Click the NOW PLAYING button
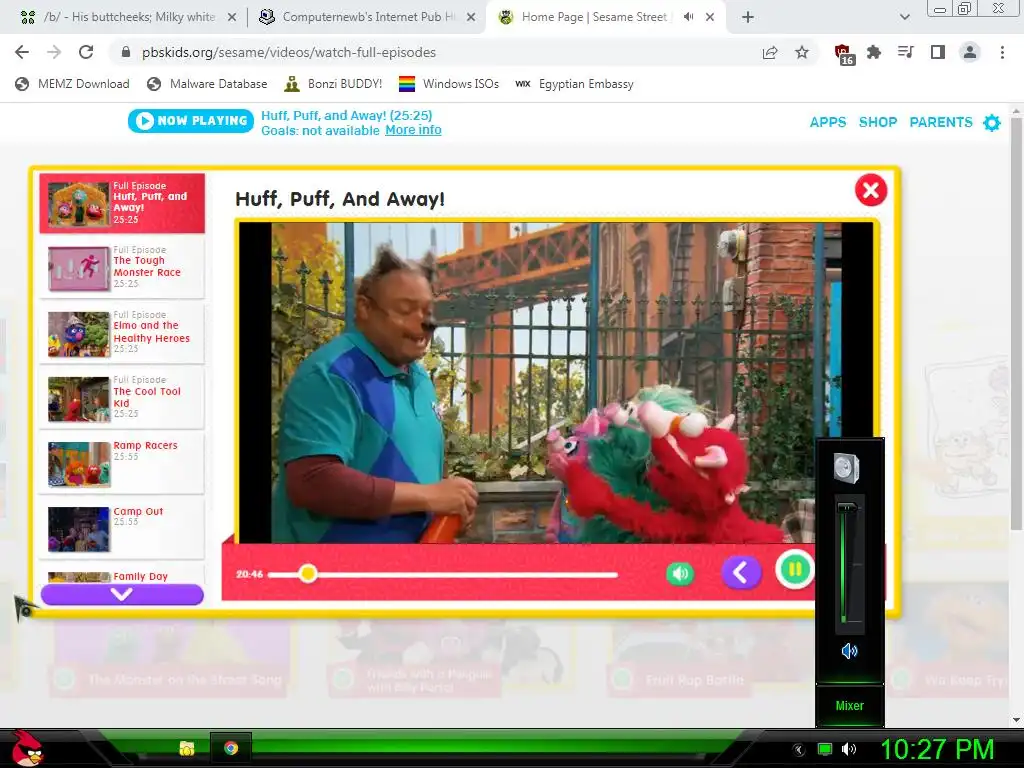1024x768 pixels. (191, 121)
